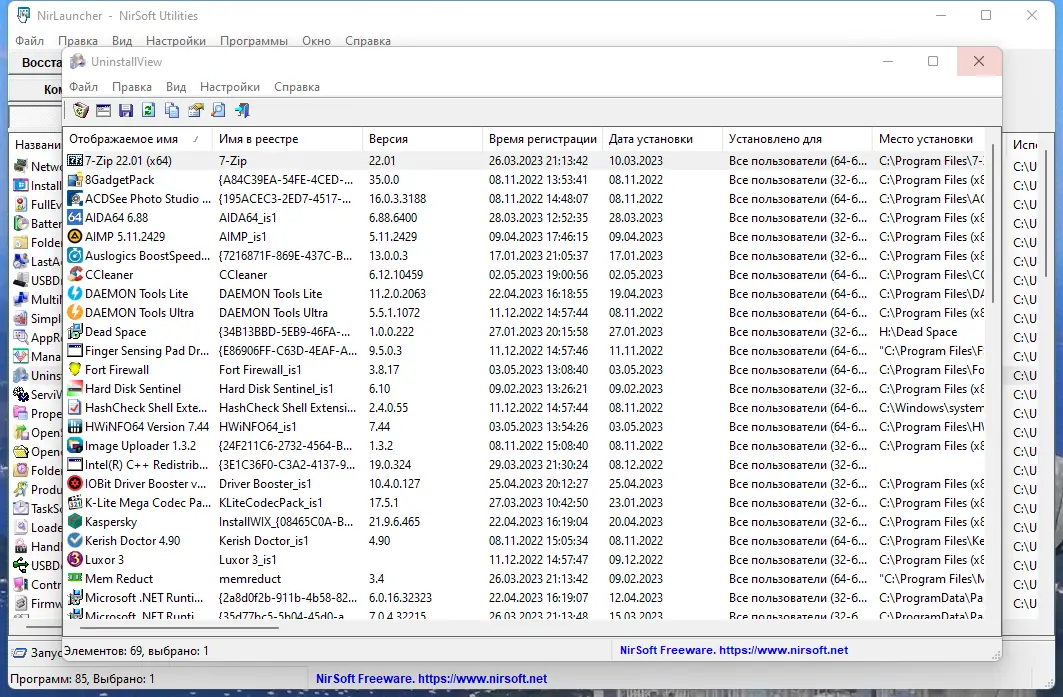Click the CCleaner row icon
1063x697 pixels.
tap(75, 275)
